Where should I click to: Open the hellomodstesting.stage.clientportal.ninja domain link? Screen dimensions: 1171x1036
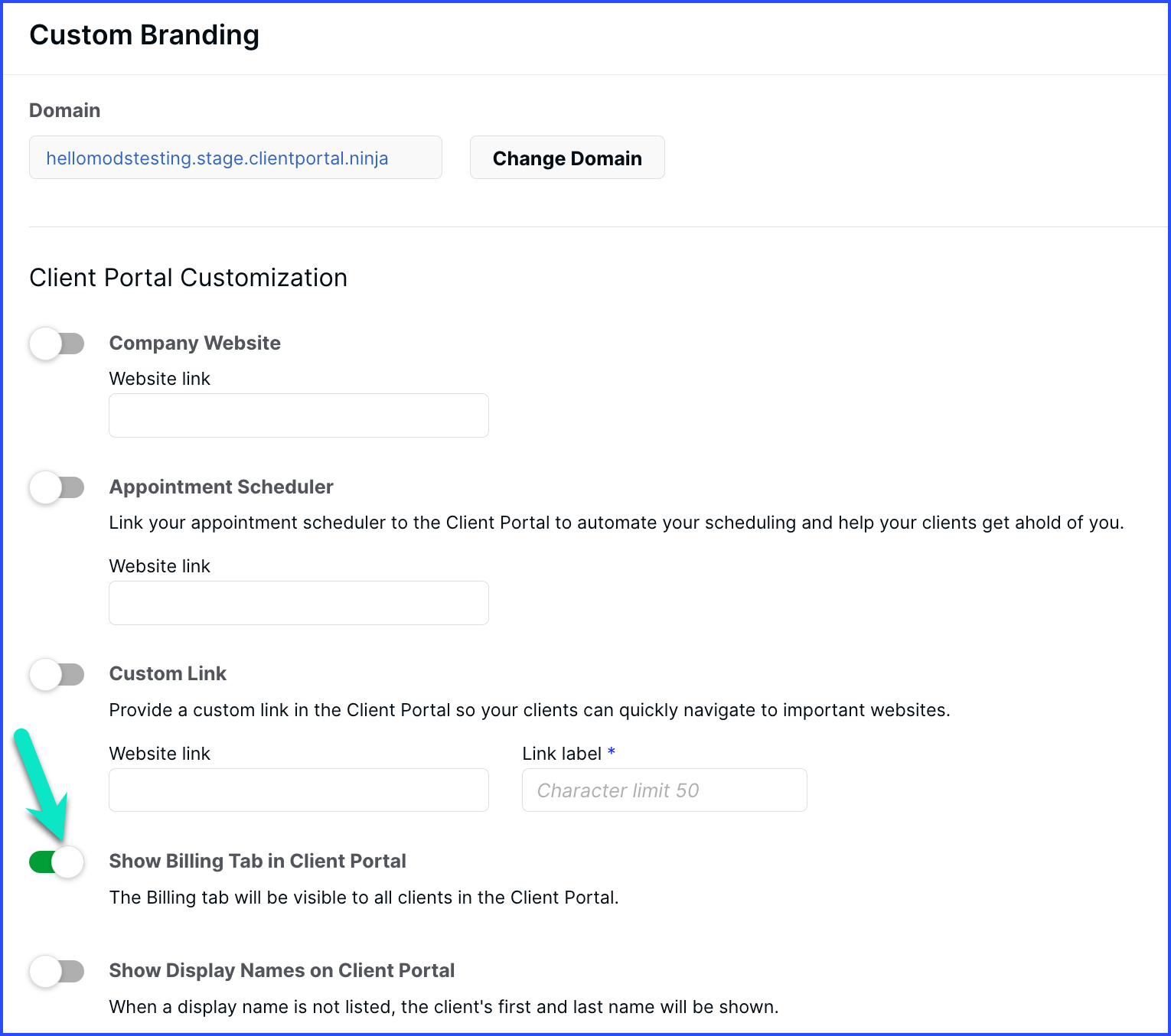217,158
